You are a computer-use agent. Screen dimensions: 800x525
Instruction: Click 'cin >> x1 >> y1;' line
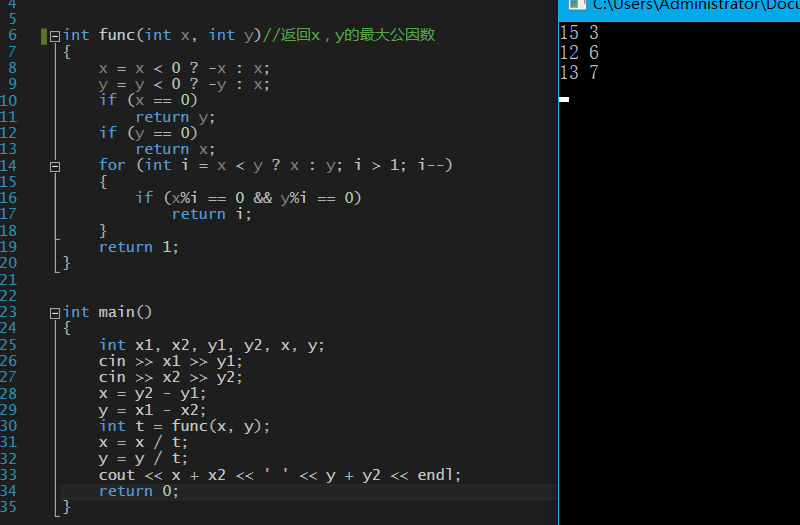[x=170, y=361]
